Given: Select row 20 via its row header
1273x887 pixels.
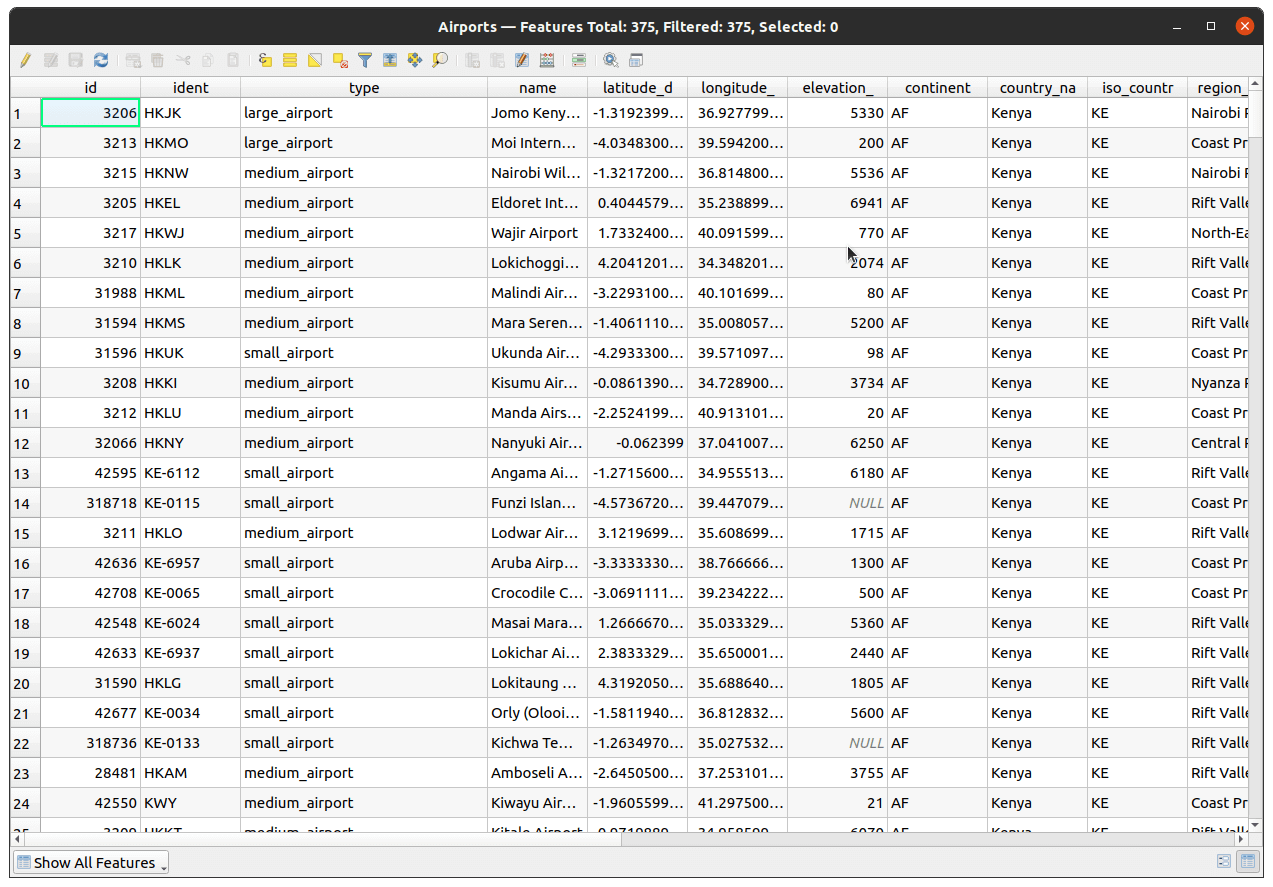Looking at the screenshot, I should coord(25,683).
